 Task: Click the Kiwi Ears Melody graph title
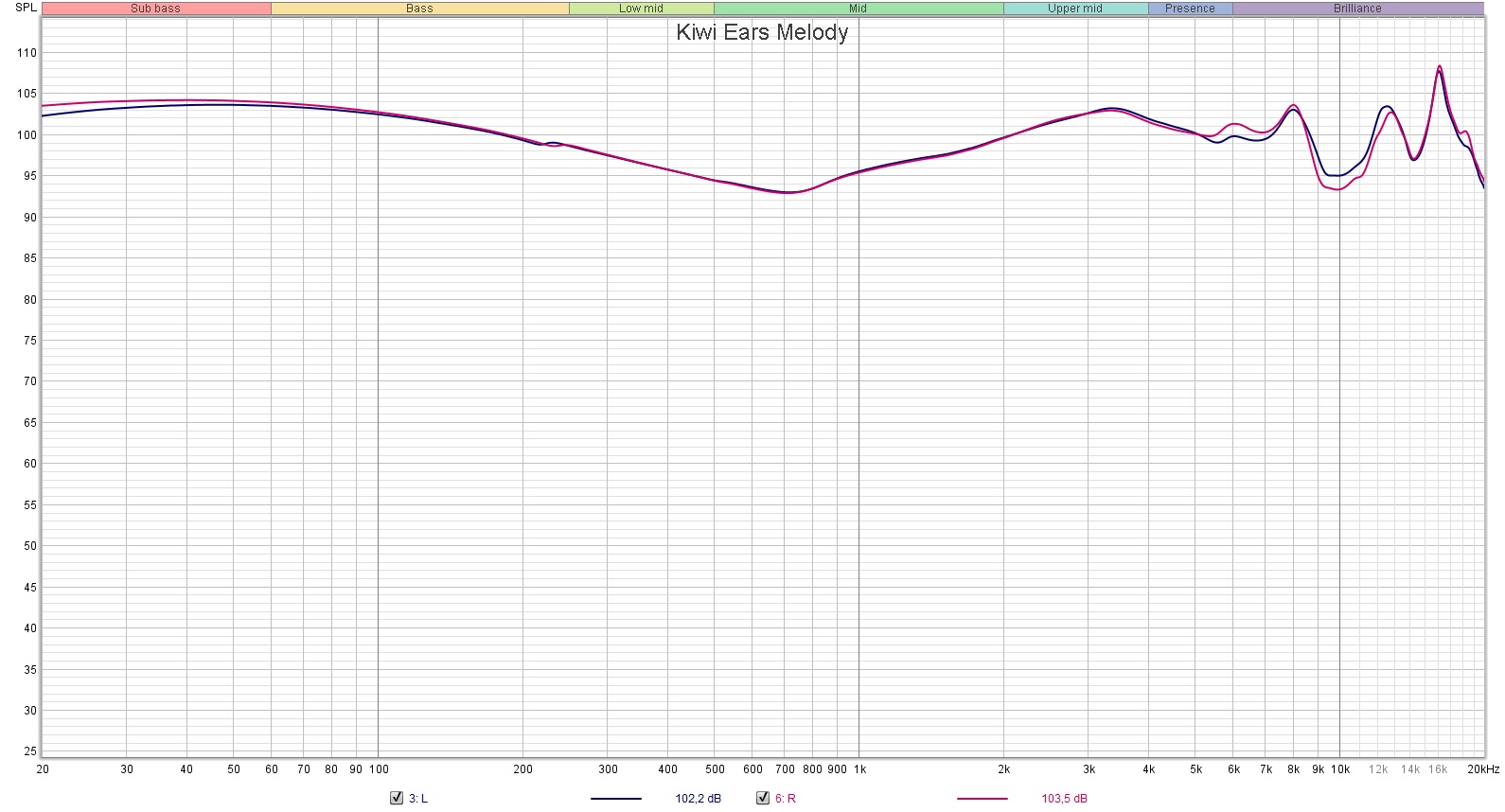tap(762, 32)
